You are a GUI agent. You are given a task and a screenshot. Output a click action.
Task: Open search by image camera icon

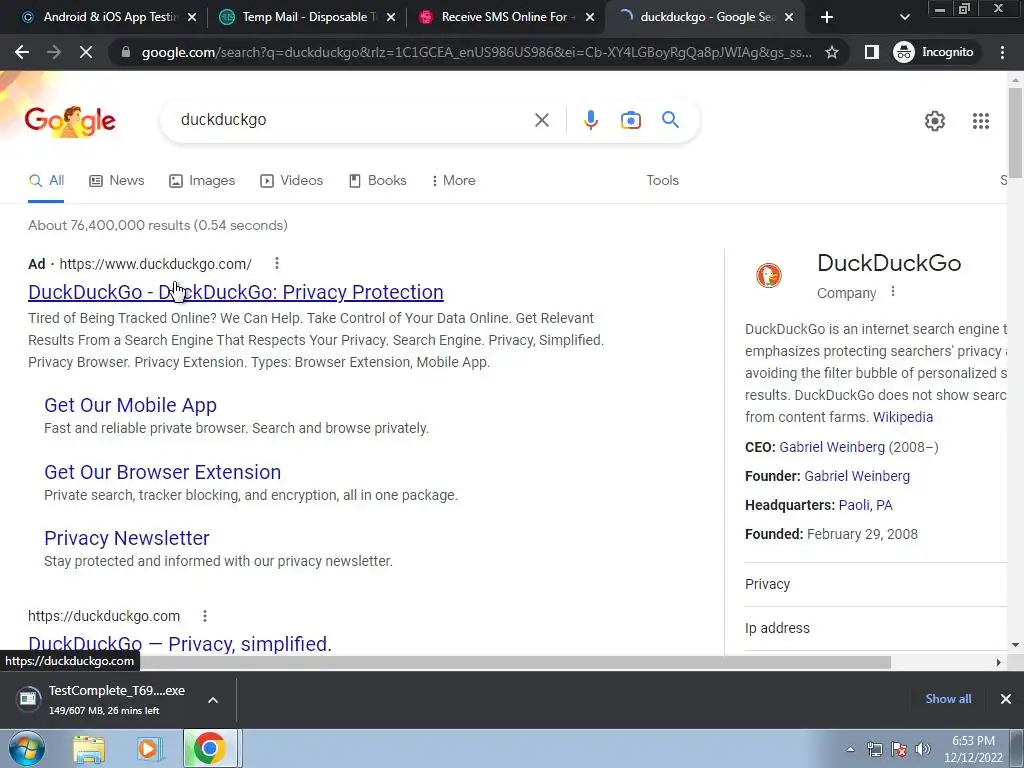click(x=630, y=120)
